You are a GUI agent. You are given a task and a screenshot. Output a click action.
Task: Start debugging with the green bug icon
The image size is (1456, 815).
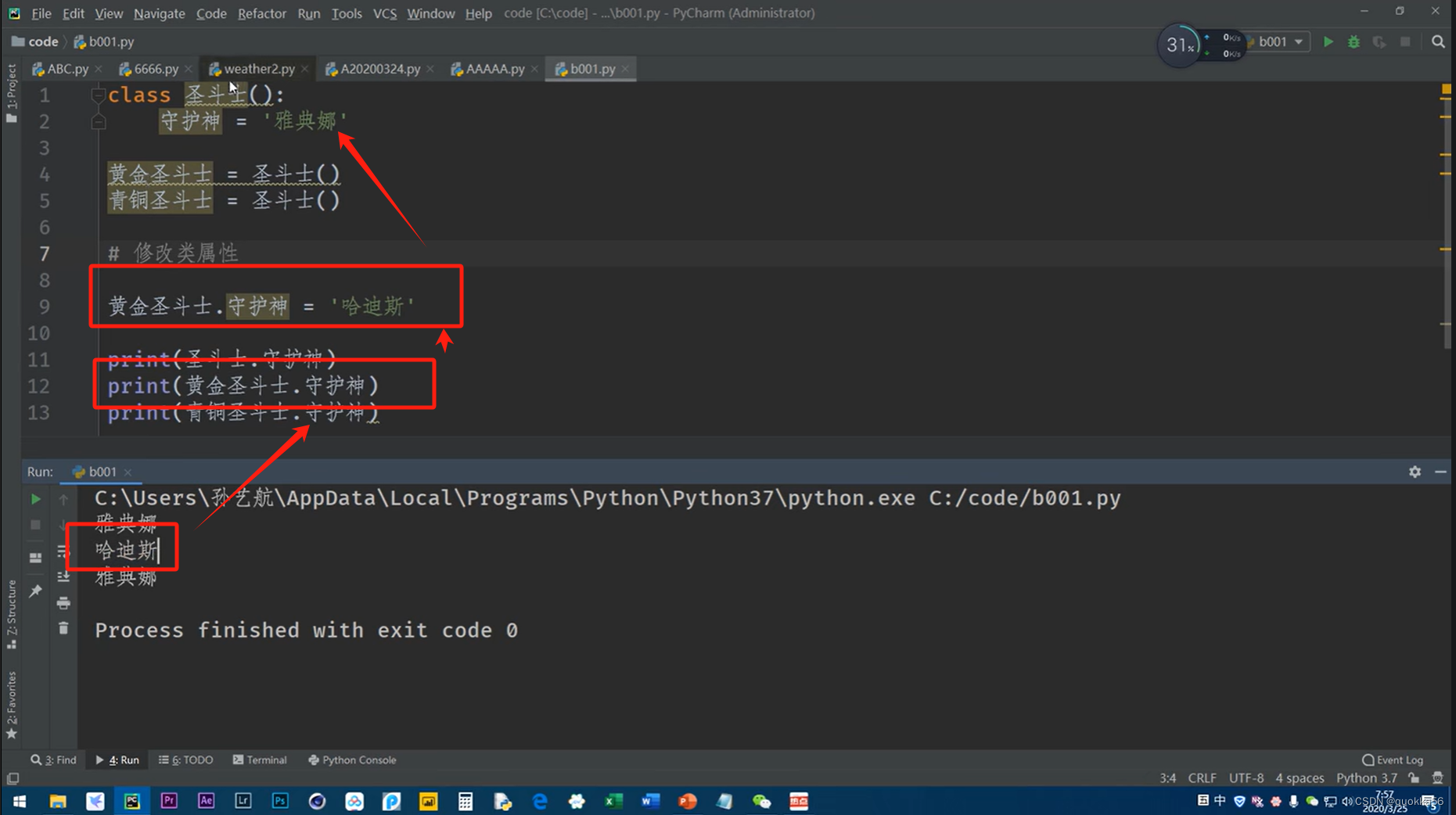1354,42
